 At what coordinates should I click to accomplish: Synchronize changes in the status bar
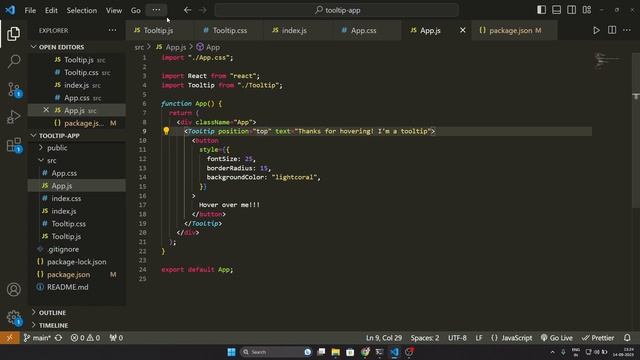coord(58,338)
